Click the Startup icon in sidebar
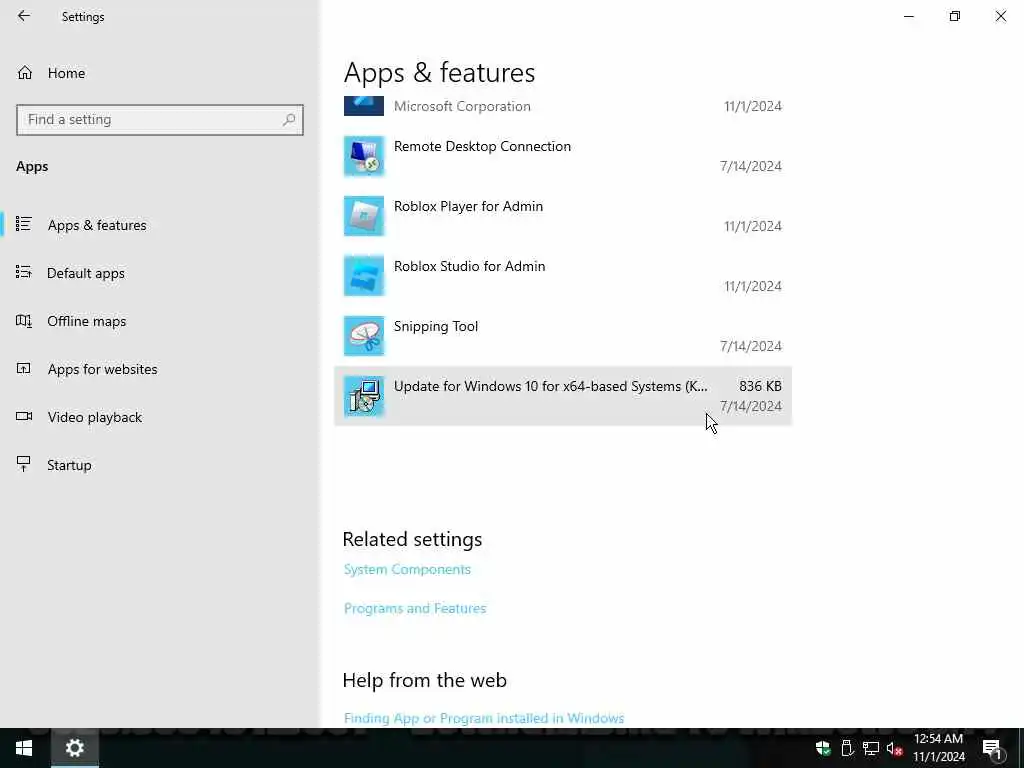The image size is (1024, 768). 24,464
